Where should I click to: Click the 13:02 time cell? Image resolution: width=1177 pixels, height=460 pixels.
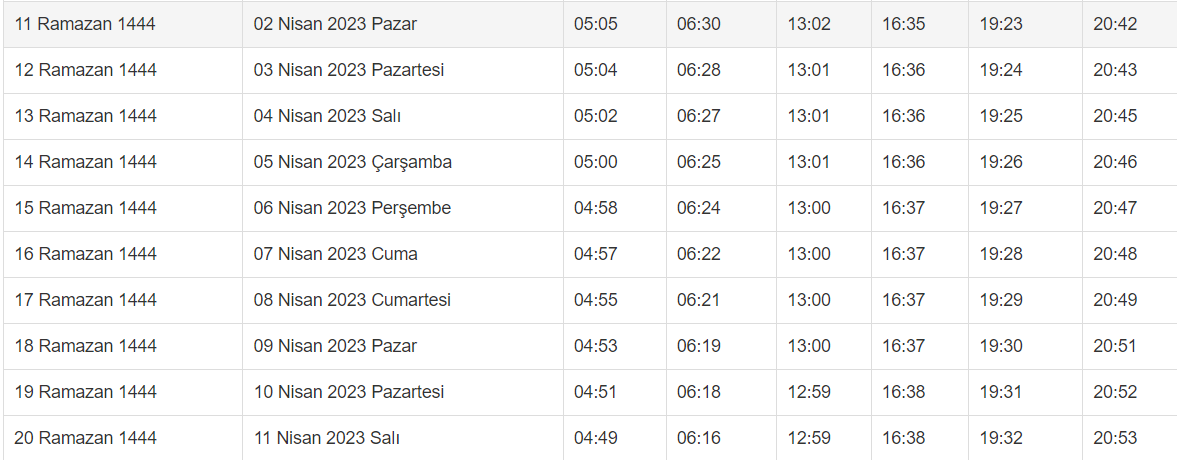click(809, 24)
